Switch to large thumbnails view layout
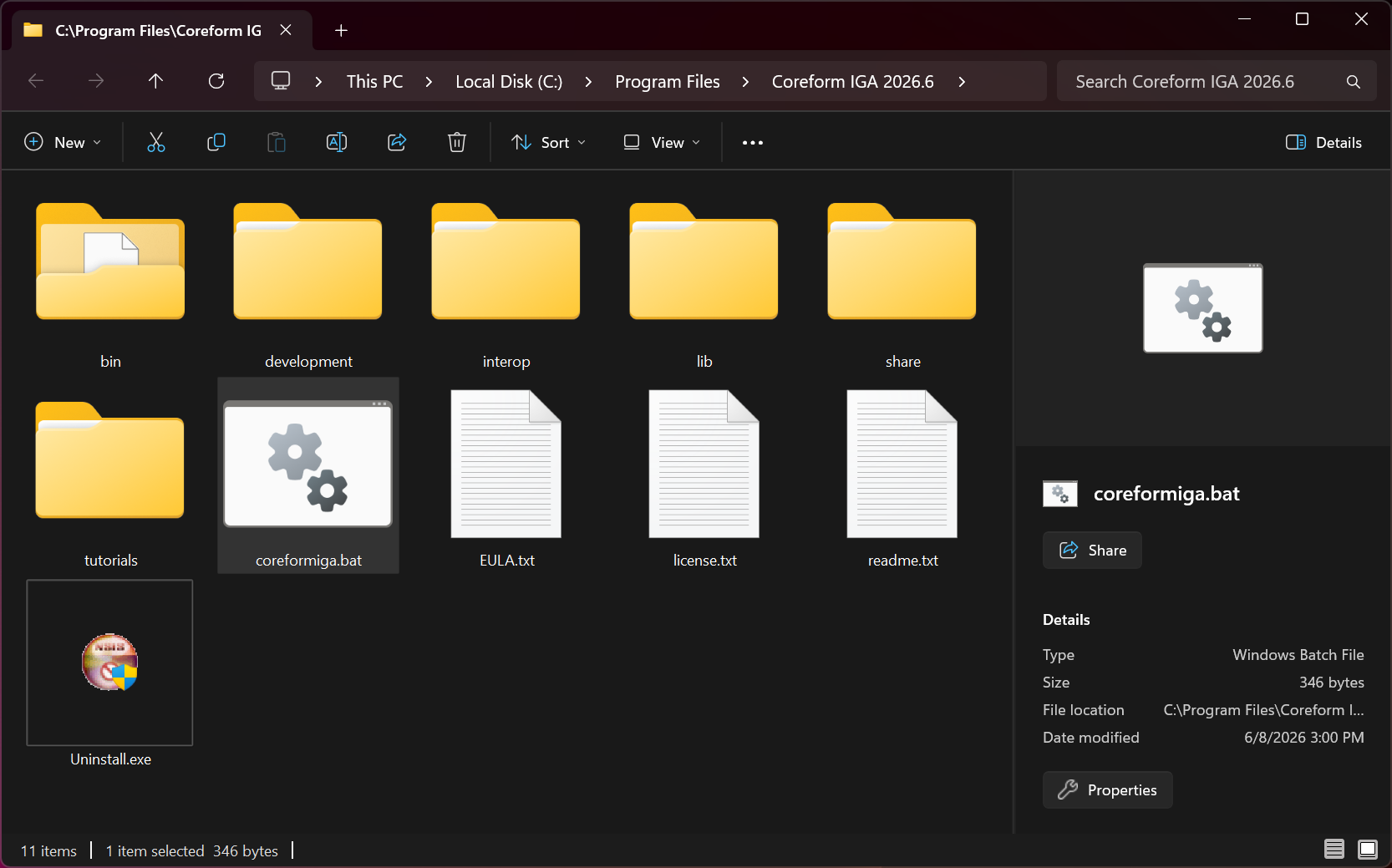The width and height of the screenshot is (1392, 868). (x=1368, y=850)
